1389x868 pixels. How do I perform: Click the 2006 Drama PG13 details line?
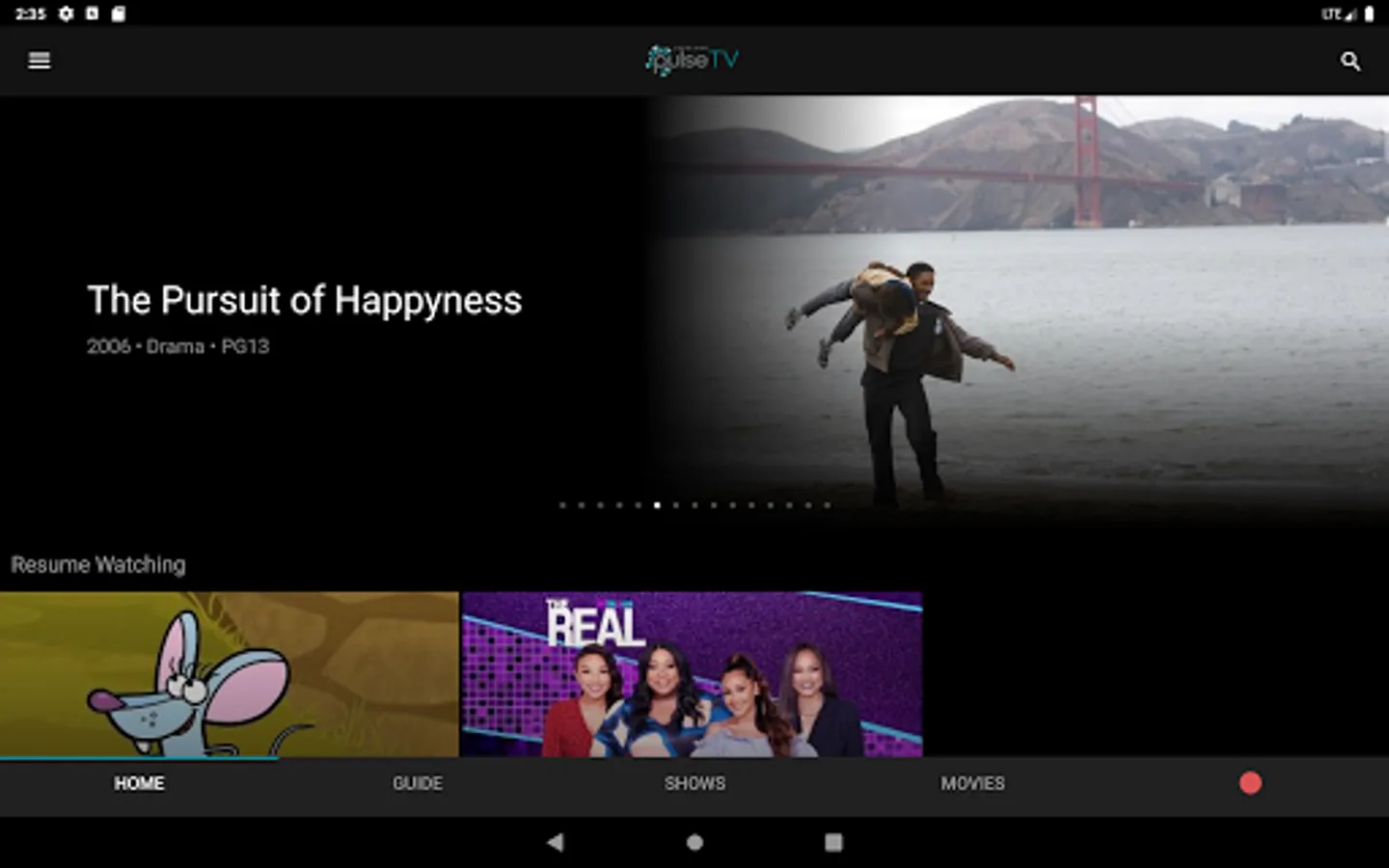coord(177,346)
